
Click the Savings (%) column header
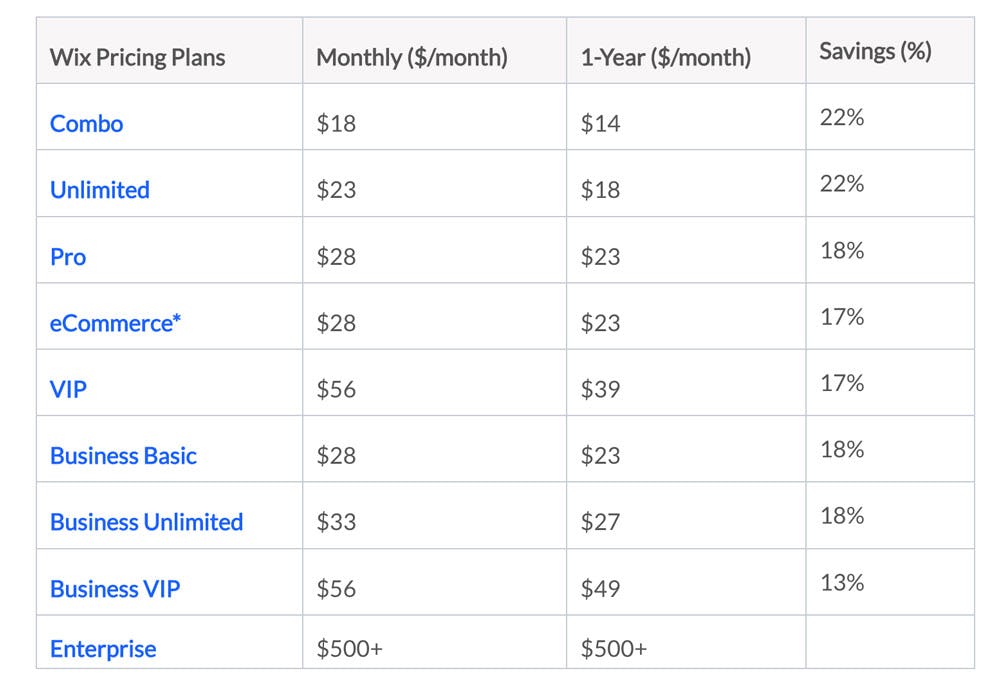875,51
